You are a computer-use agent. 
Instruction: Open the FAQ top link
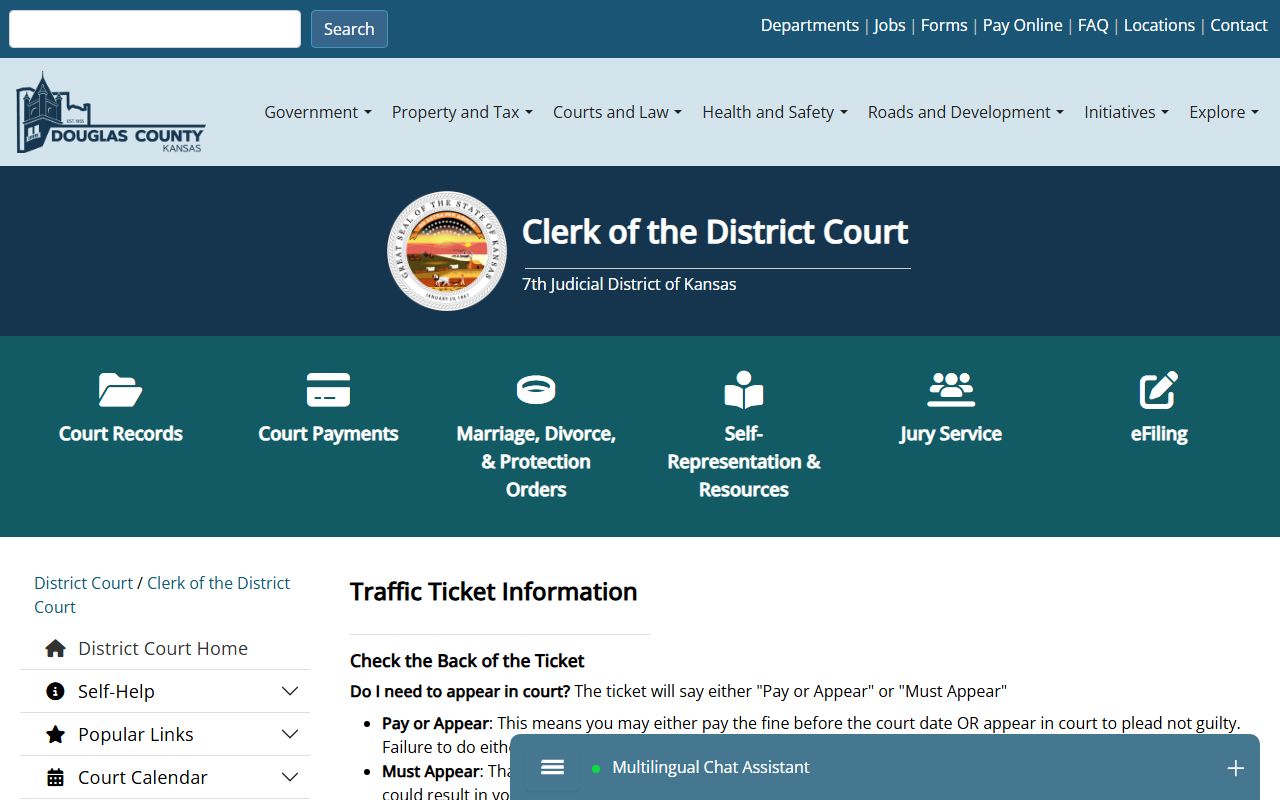[x=1093, y=25]
